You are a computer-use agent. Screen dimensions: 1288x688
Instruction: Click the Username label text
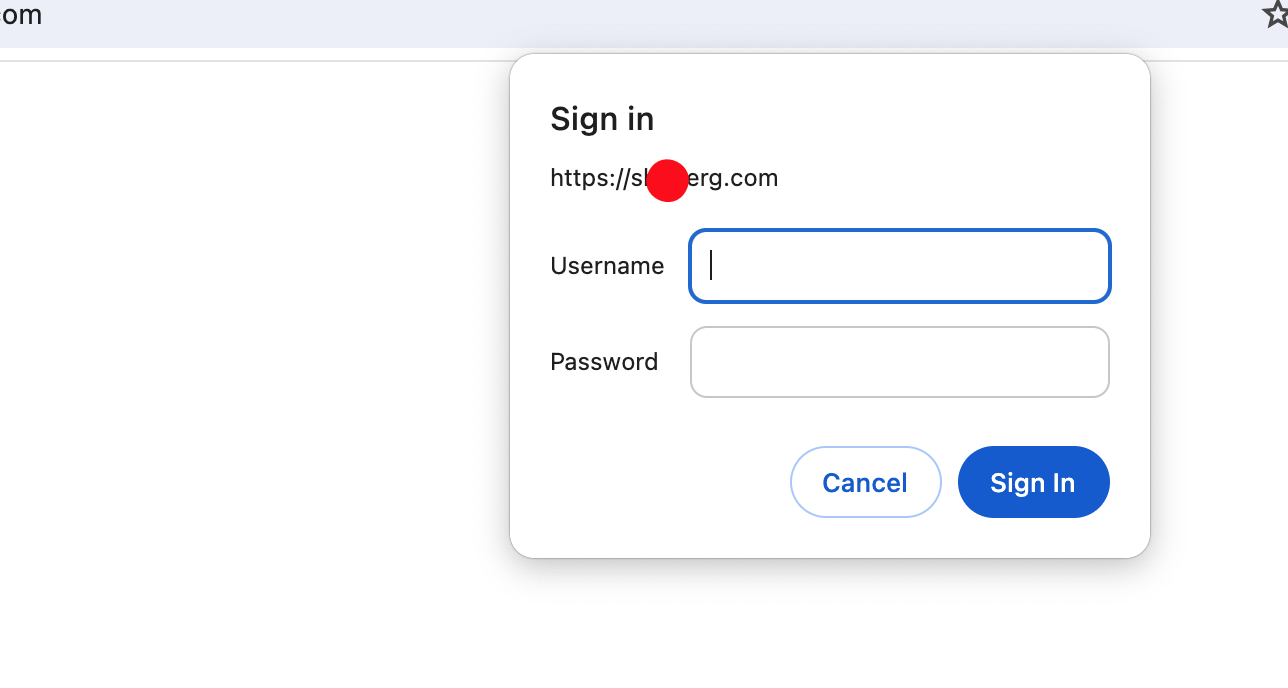tap(607, 266)
